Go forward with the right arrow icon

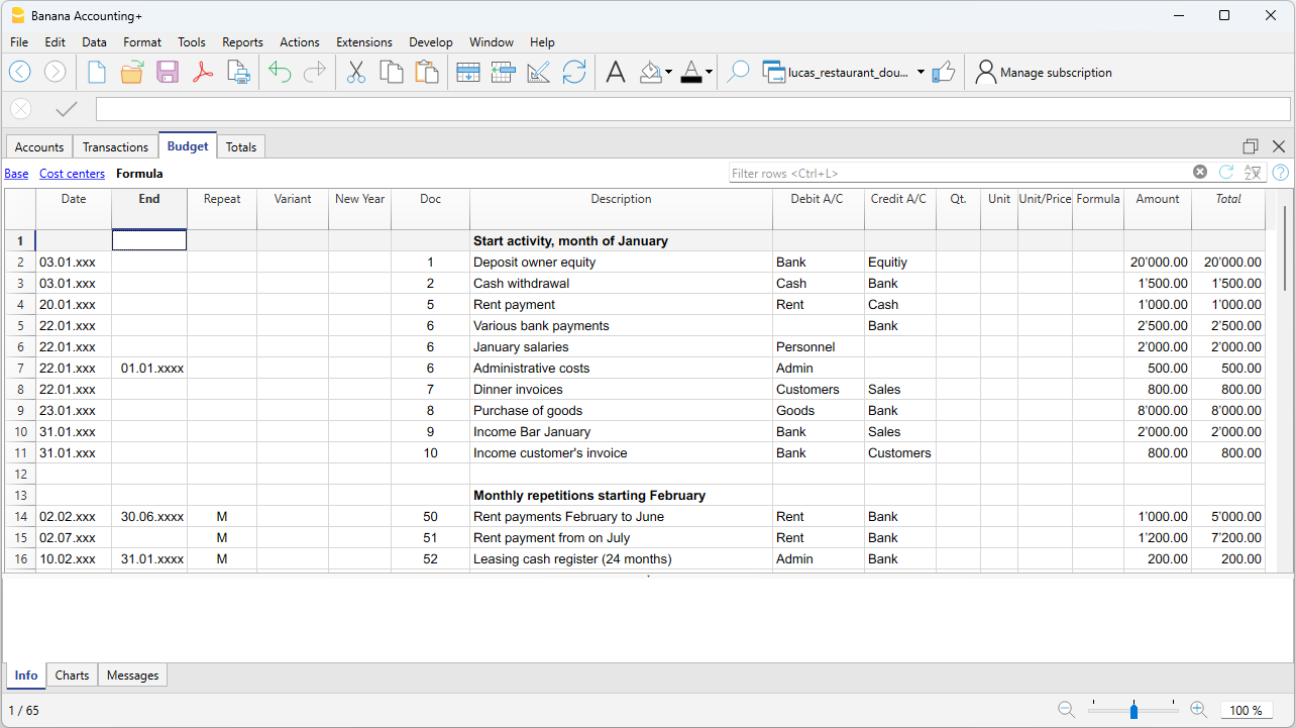[x=56, y=72]
